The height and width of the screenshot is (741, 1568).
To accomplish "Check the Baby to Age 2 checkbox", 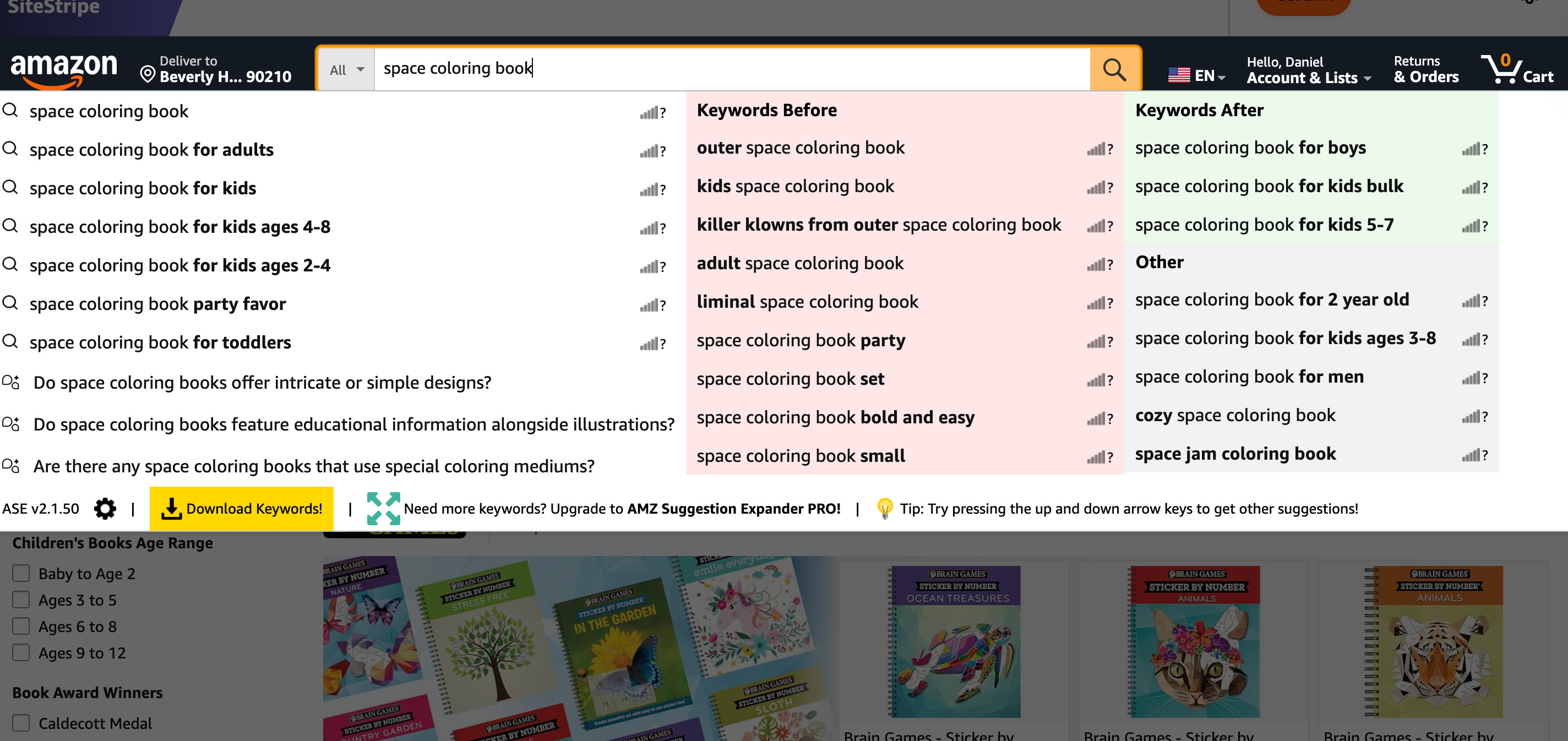I will pos(21,573).
